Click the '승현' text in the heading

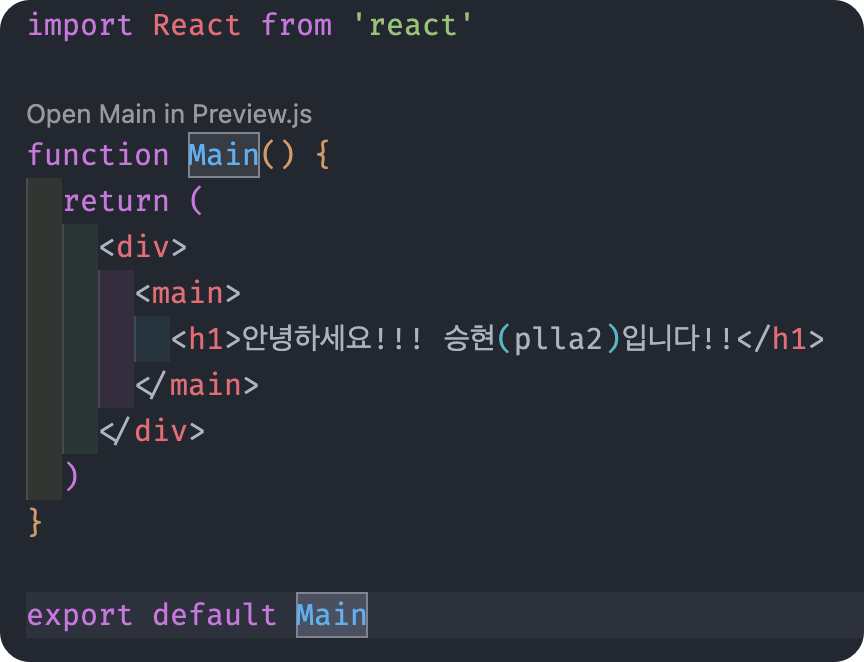(x=469, y=338)
